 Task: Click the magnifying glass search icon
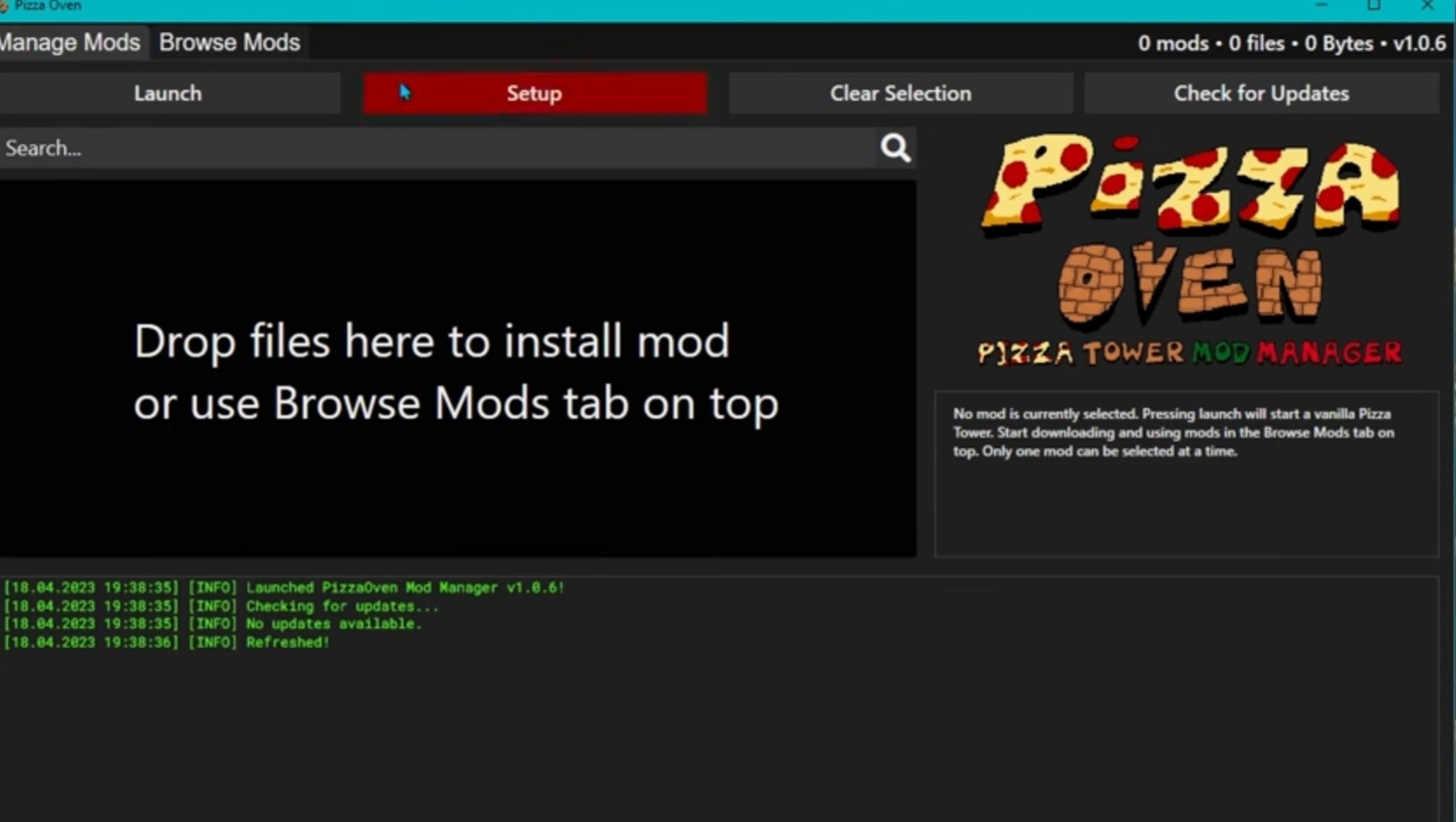pos(895,148)
